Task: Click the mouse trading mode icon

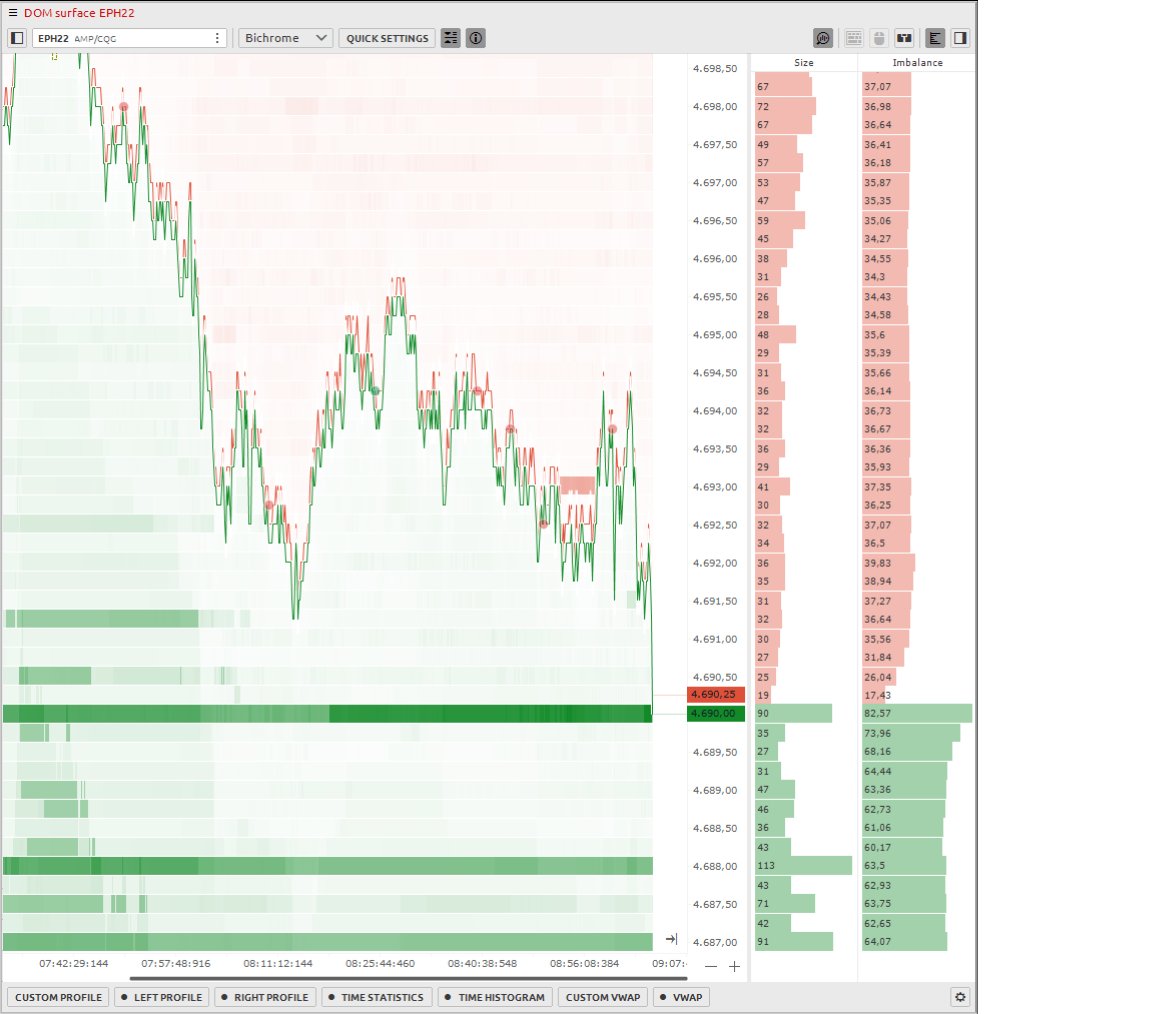Action: click(x=879, y=38)
